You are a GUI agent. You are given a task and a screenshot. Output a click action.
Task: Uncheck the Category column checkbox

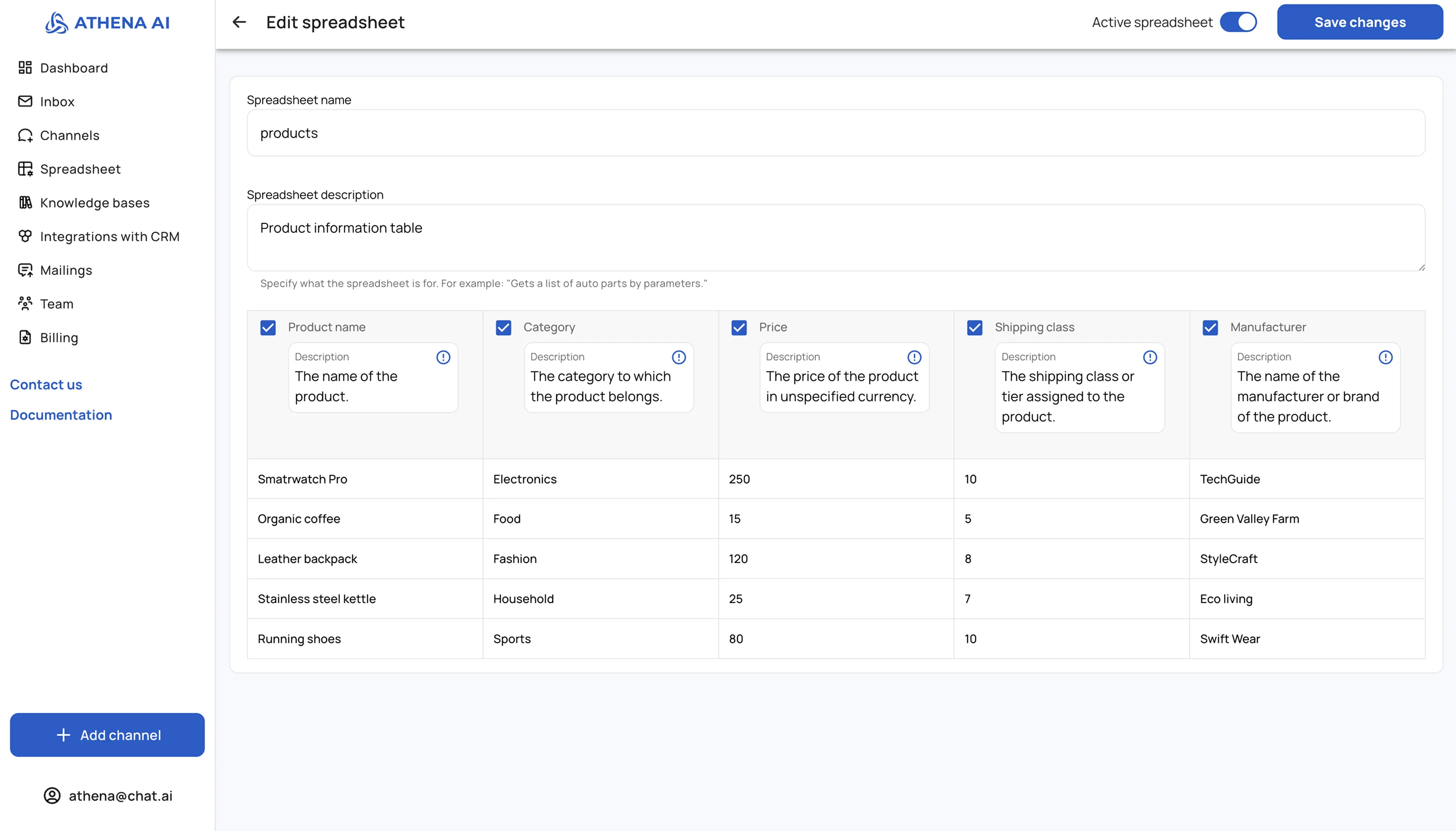[503, 328]
